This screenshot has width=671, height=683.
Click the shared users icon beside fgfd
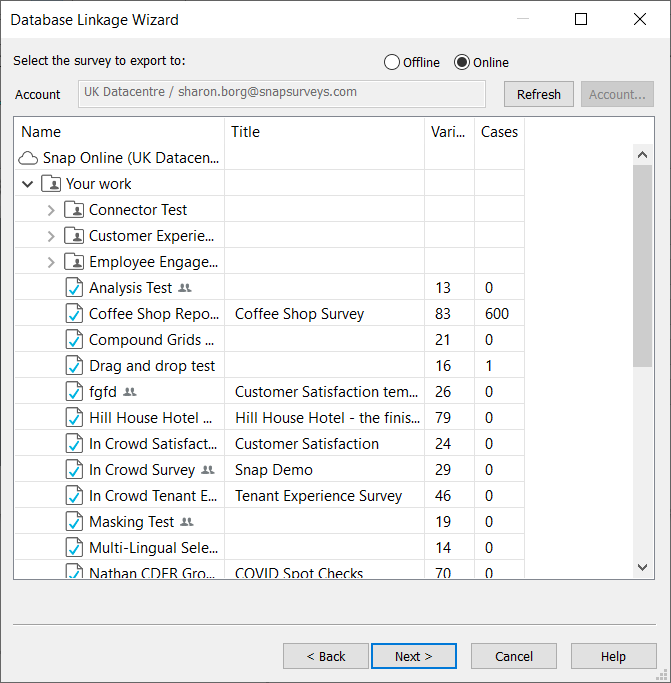pos(129,392)
